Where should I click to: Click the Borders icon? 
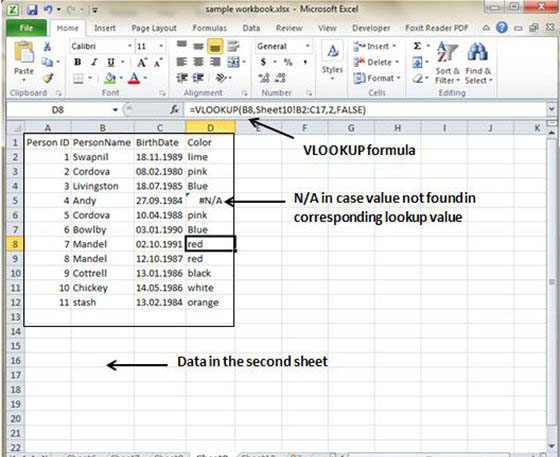[x=78, y=78]
